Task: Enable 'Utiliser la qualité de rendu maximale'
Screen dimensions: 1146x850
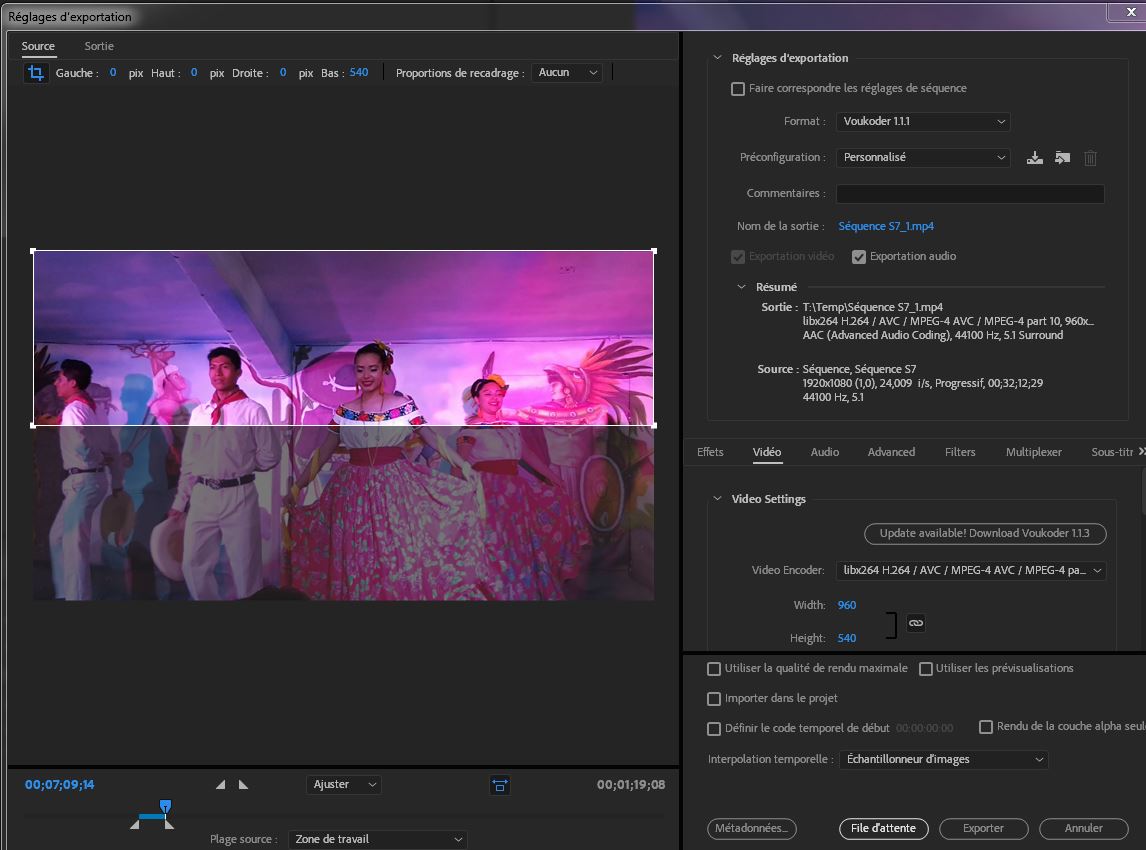Action: tap(714, 669)
